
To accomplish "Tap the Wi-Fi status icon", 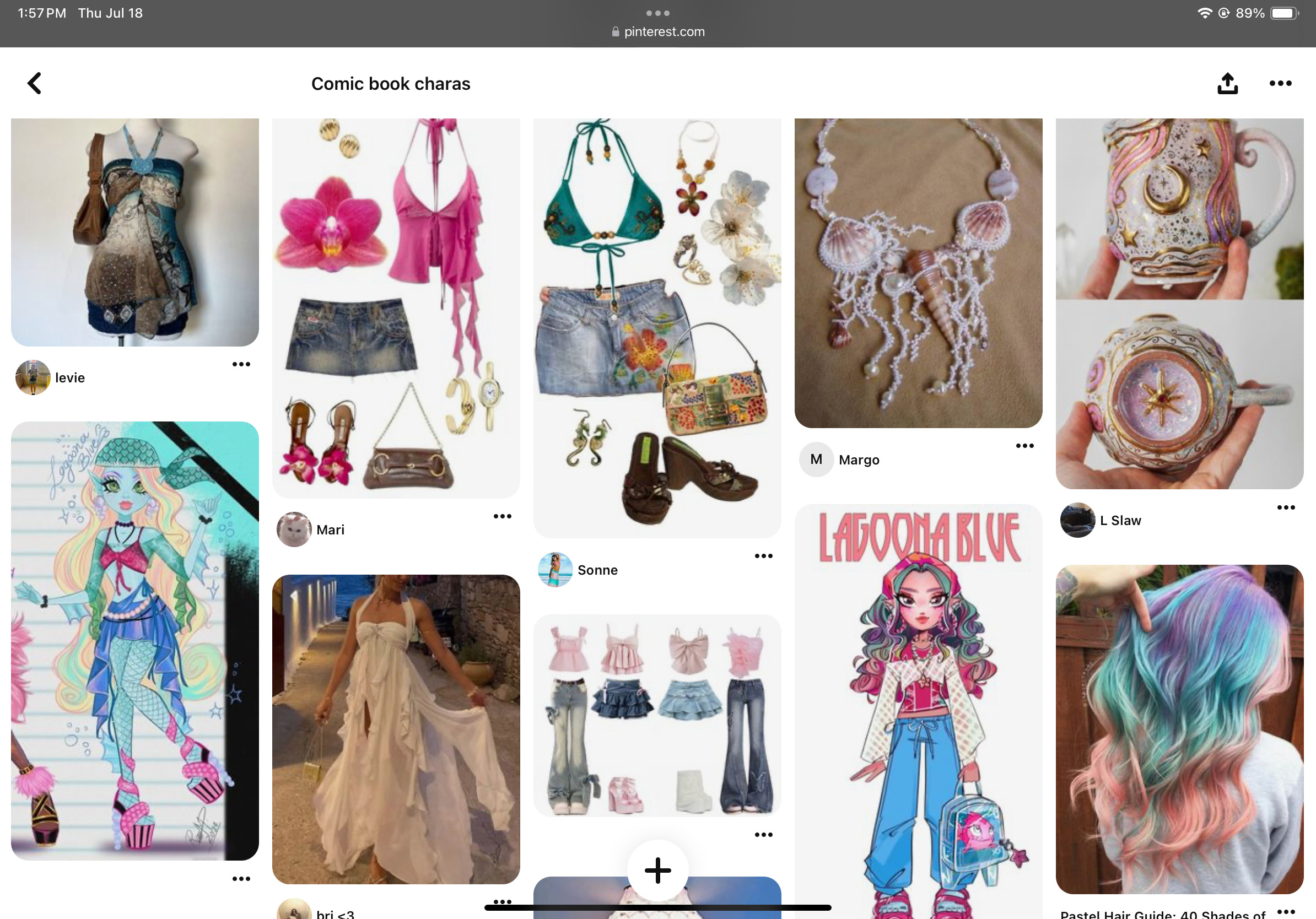I will 1204,13.
